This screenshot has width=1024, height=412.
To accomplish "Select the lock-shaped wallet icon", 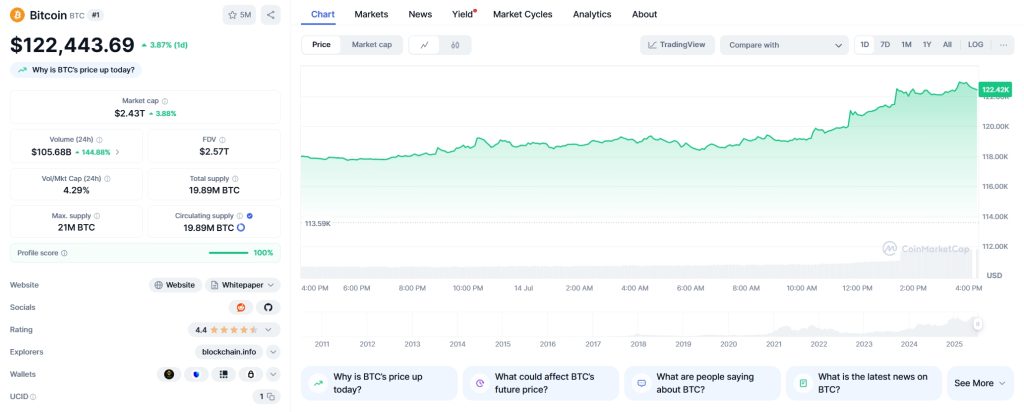I will pos(250,374).
